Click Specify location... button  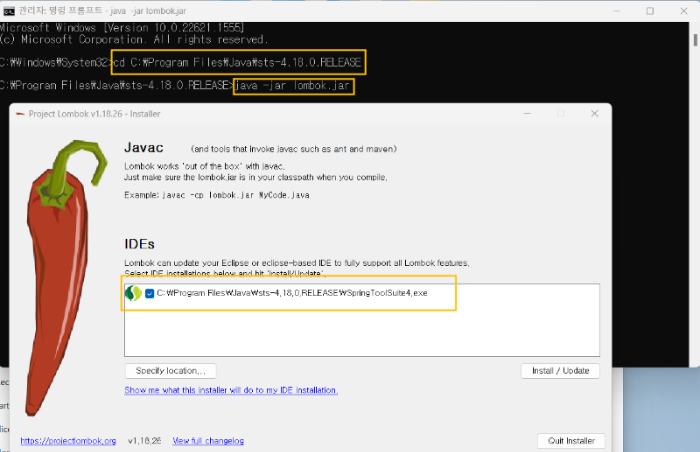point(171,371)
